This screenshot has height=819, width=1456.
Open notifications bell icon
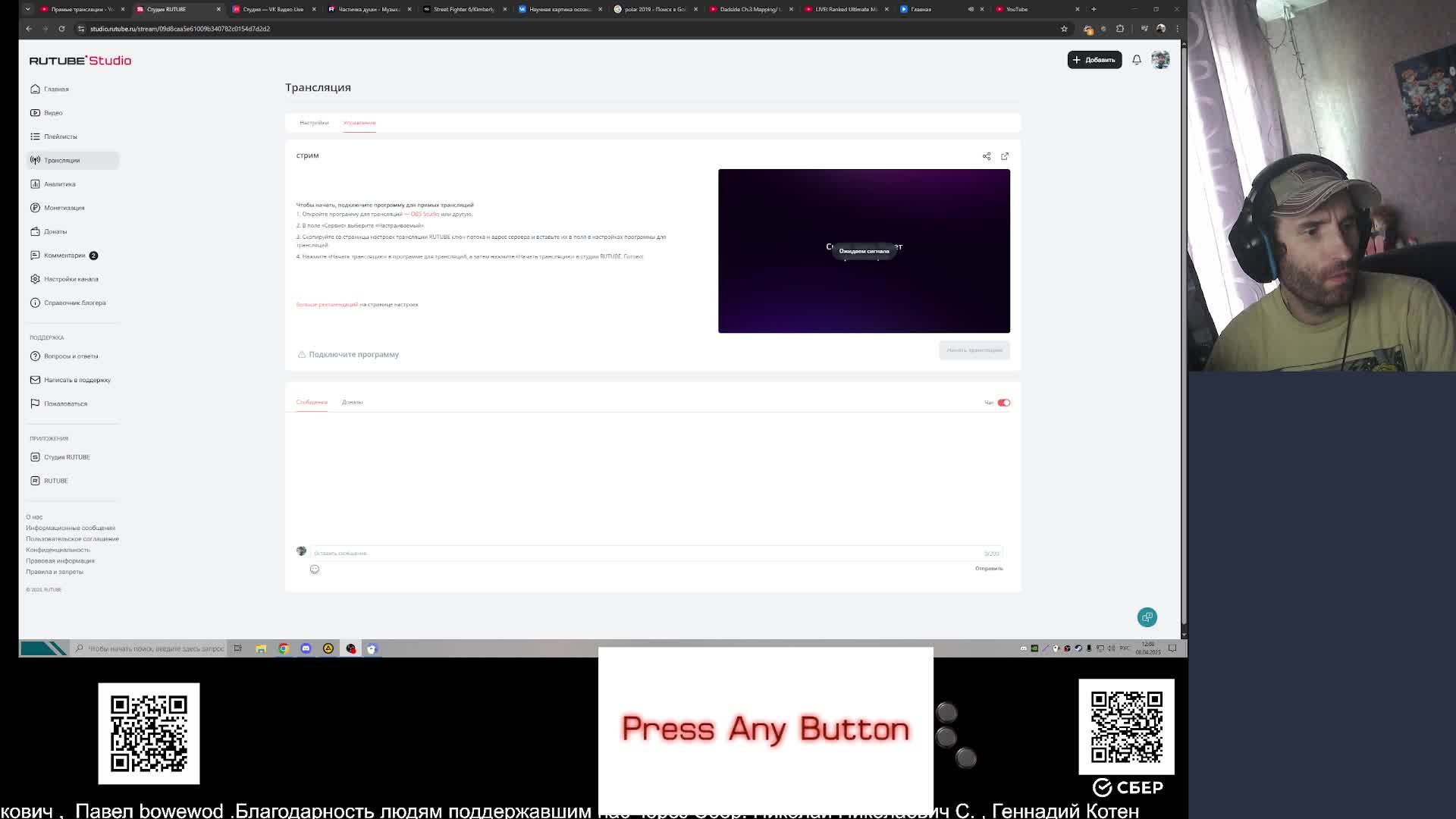pos(1137,60)
